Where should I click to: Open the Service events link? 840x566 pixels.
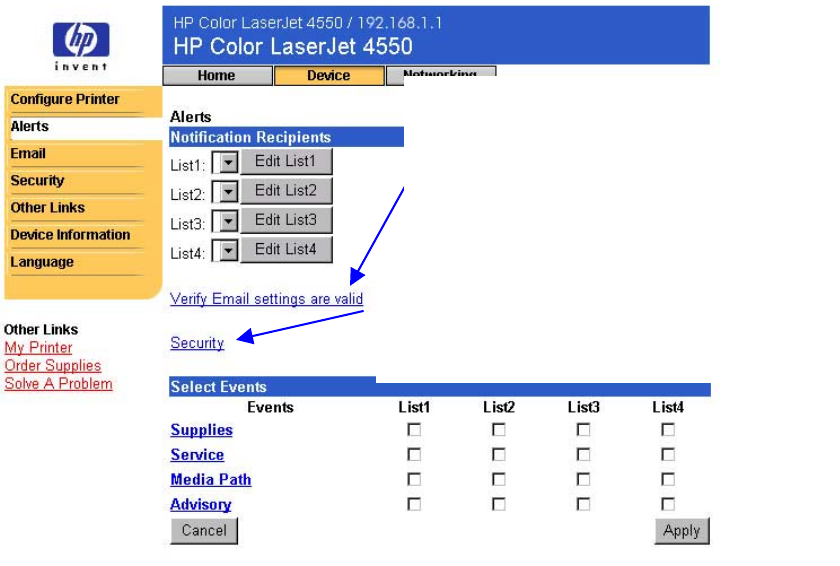197,455
